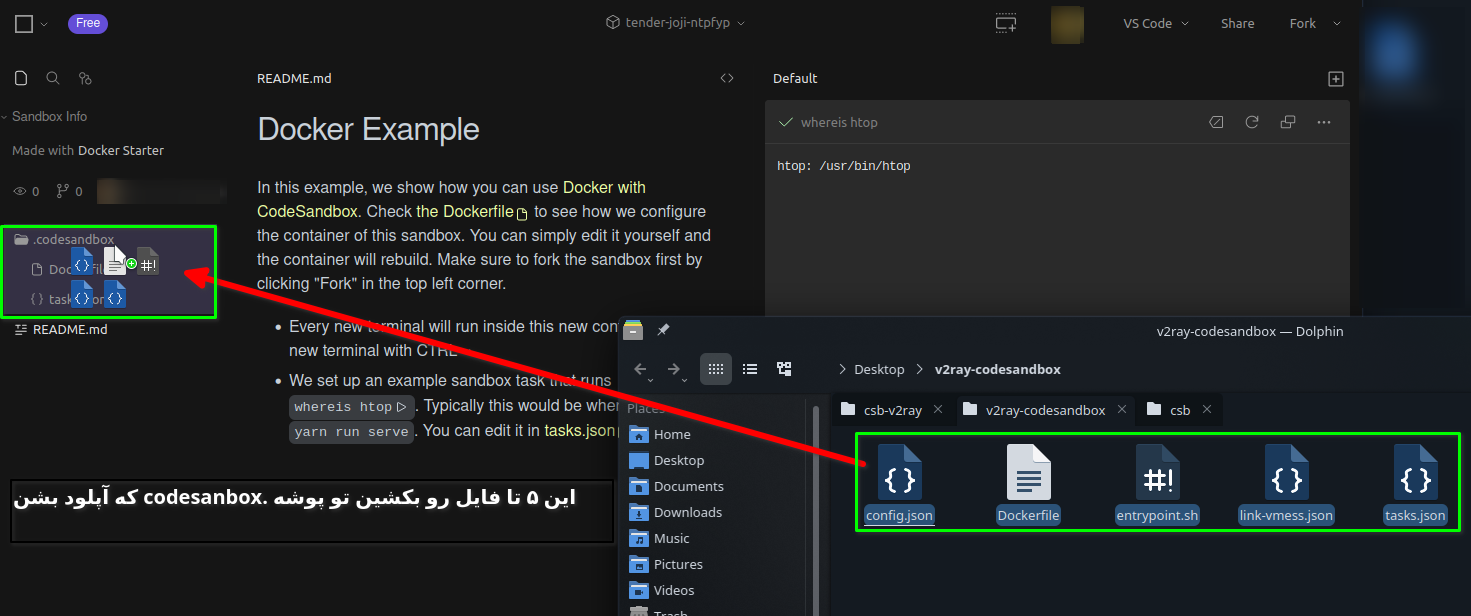This screenshot has width=1471, height=616.
Task: Select the entrypoint.sh script icon
Action: click(1157, 472)
